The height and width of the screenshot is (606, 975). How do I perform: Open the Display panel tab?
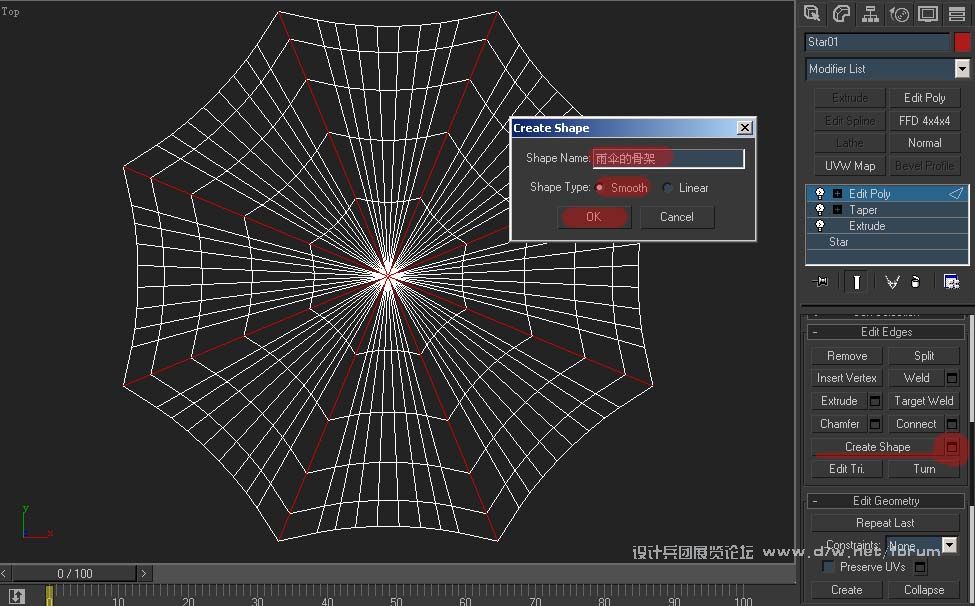928,14
